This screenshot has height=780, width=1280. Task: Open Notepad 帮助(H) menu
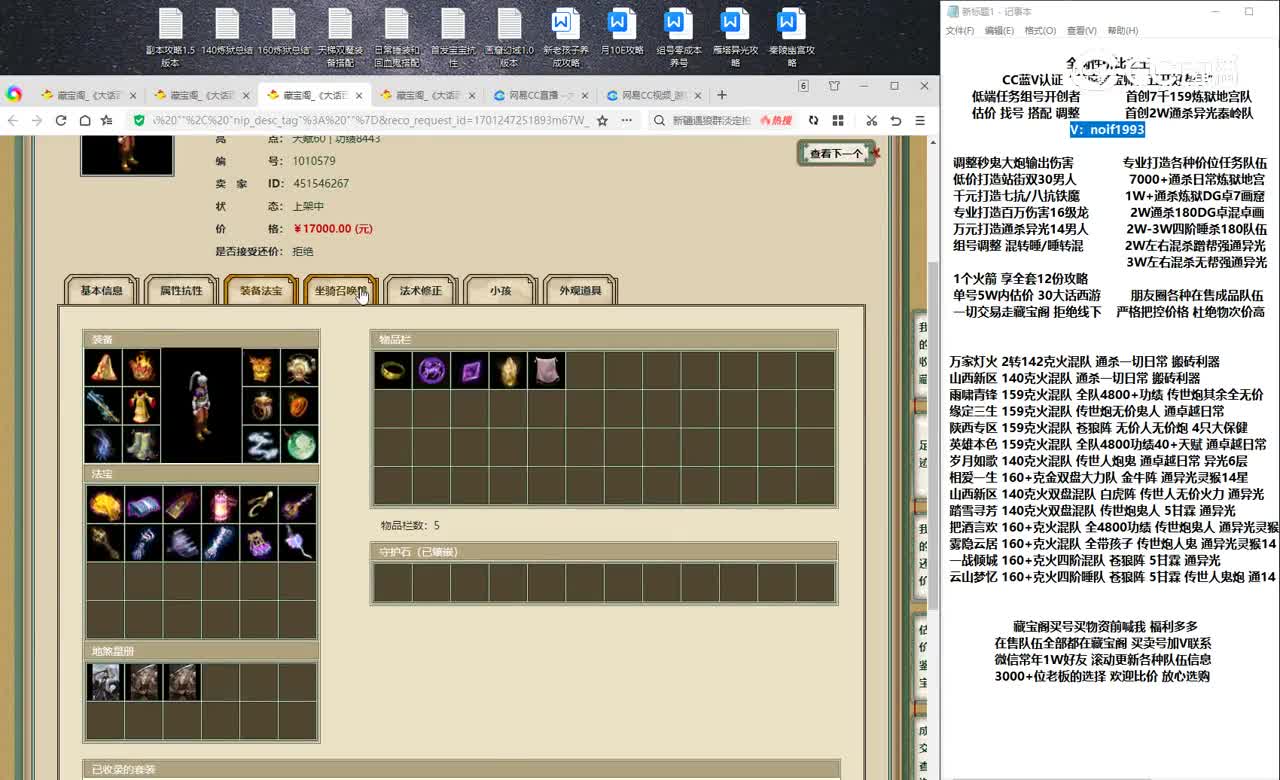1123,31
